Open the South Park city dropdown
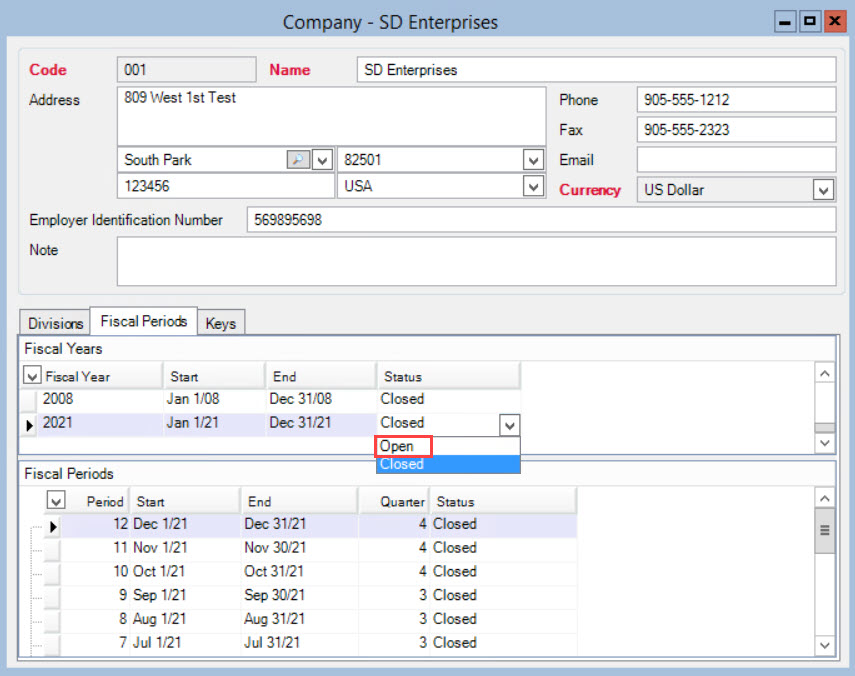Screen dimensions: 855x676 (322, 160)
